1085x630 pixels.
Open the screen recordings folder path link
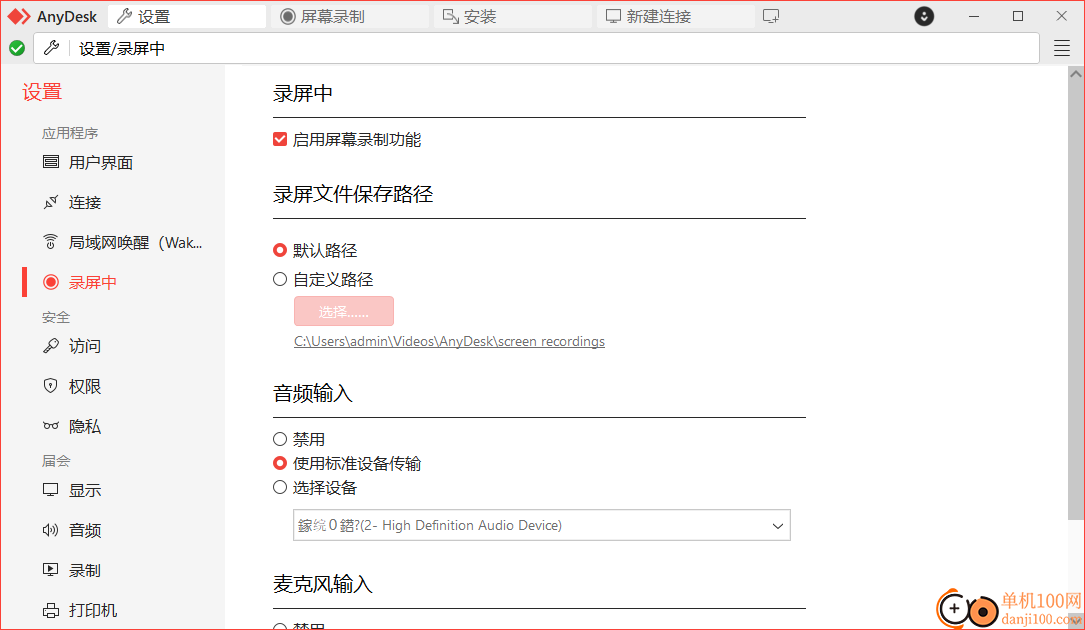point(449,341)
